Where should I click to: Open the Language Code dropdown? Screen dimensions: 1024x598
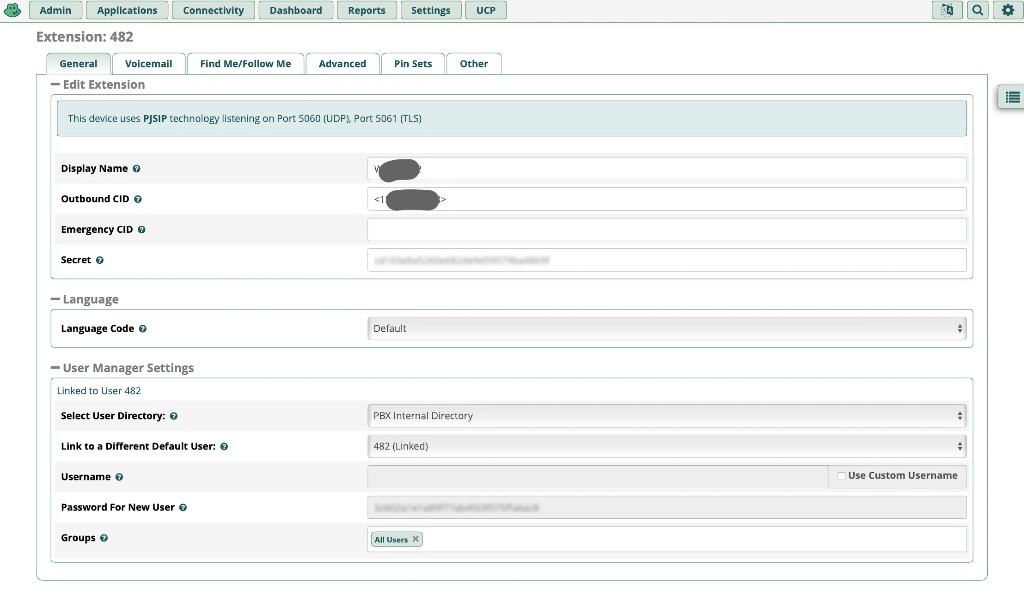pos(665,328)
